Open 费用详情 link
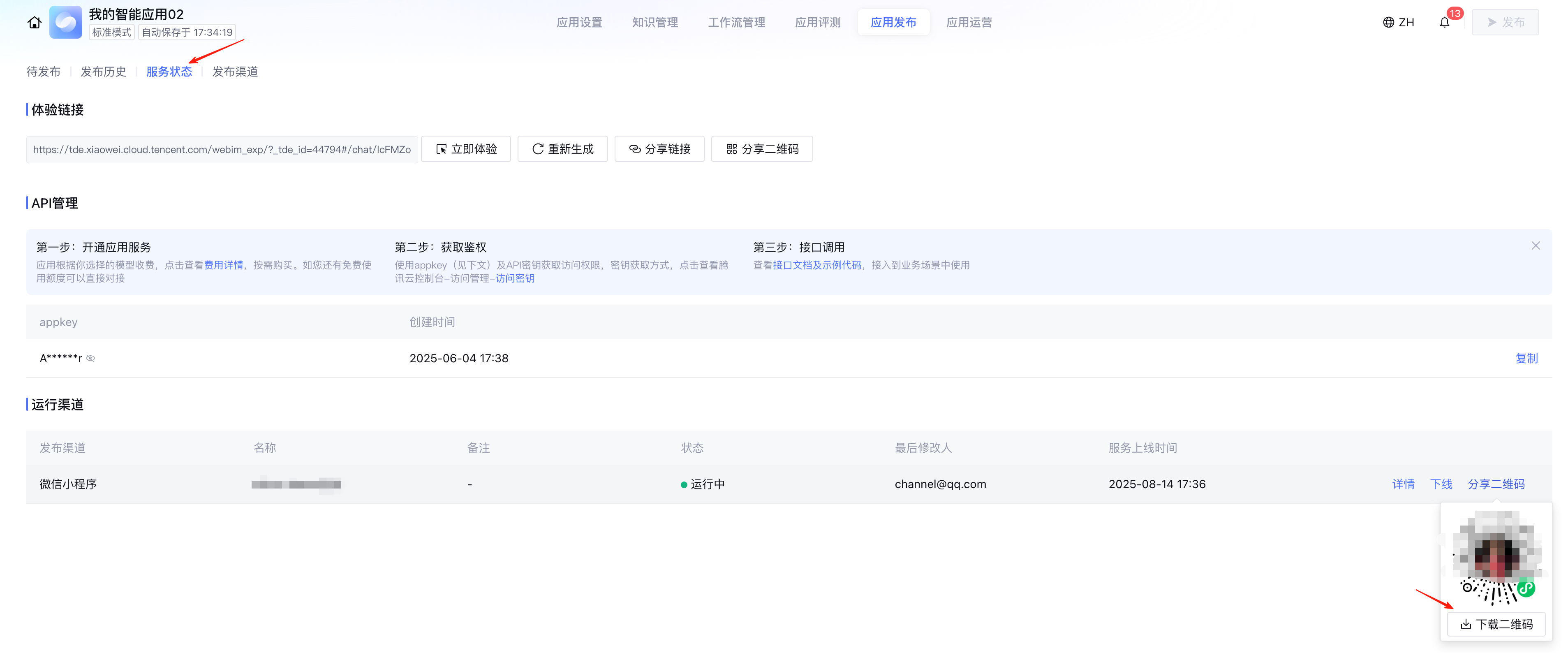The height and width of the screenshot is (653, 1568). pyautogui.click(x=223, y=265)
